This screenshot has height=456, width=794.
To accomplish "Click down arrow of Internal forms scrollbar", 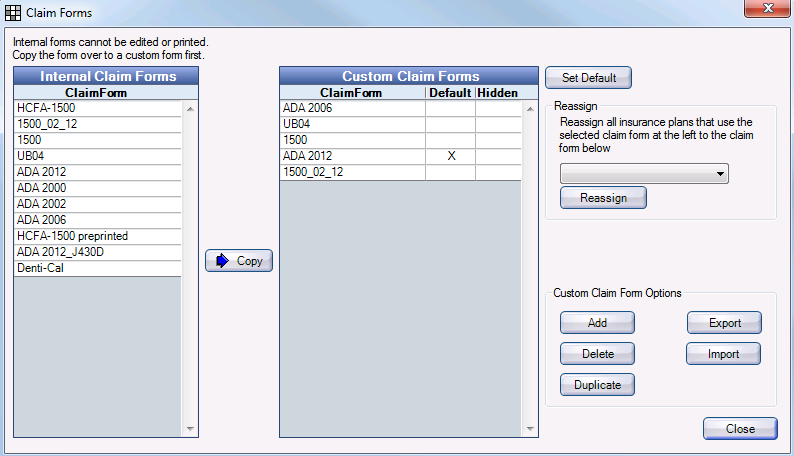I will point(190,429).
